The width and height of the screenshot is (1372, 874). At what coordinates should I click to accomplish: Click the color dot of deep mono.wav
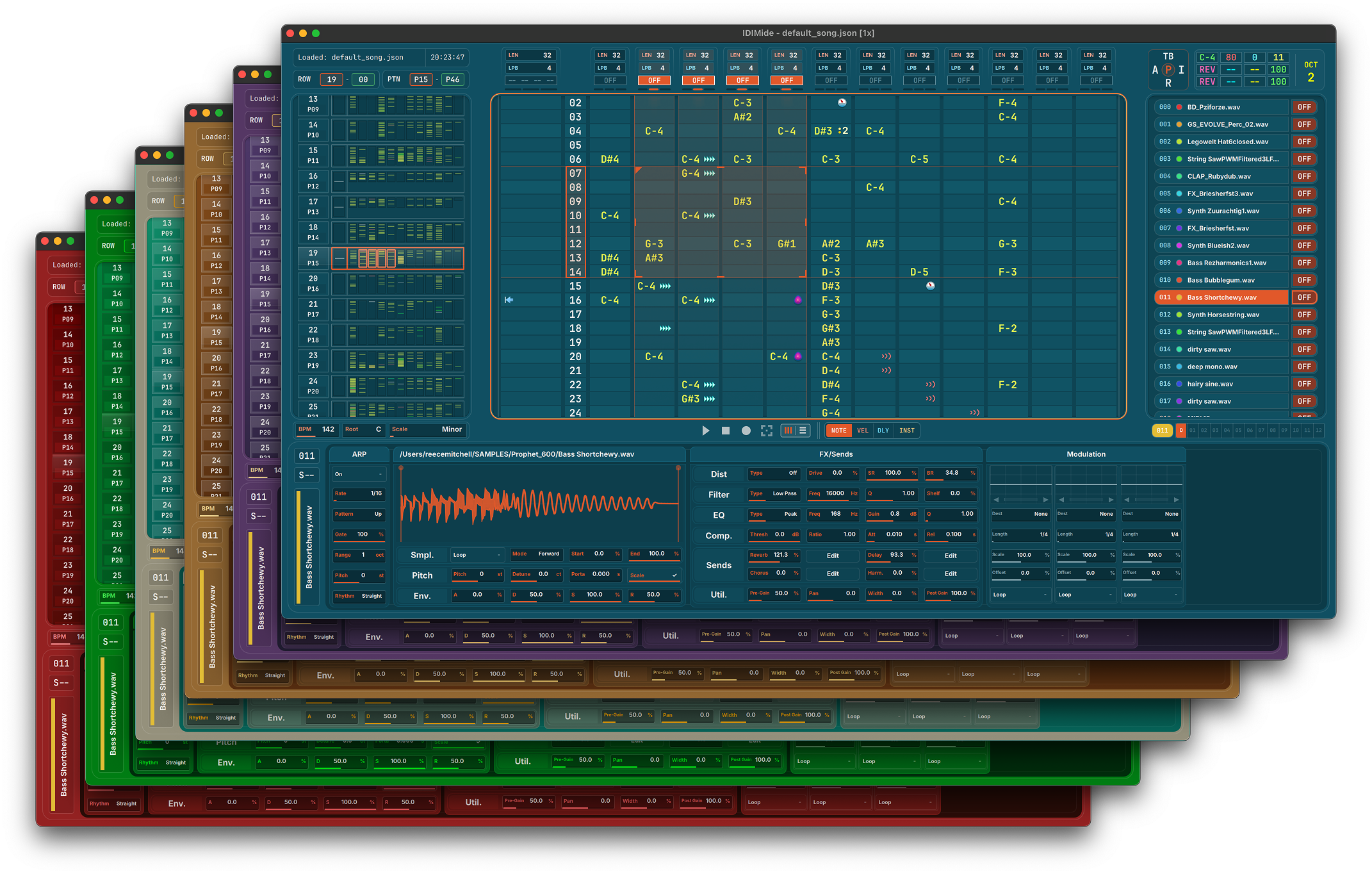coord(1179,367)
